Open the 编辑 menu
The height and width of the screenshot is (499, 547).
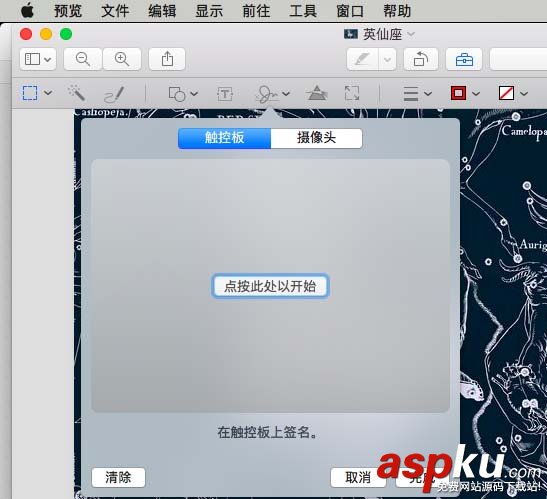(x=162, y=11)
